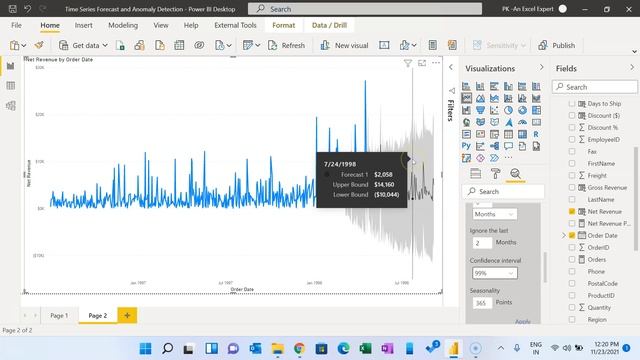This screenshot has width=640, height=360.
Task: Check the Days to Ship field
Action: 572,104
